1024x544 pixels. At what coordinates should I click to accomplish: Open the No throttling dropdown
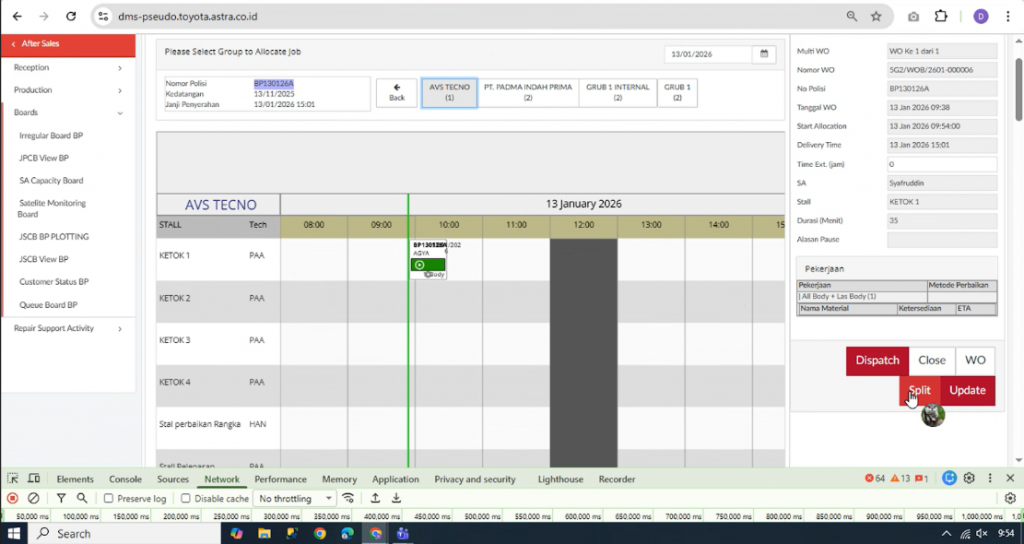tap(294, 498)
